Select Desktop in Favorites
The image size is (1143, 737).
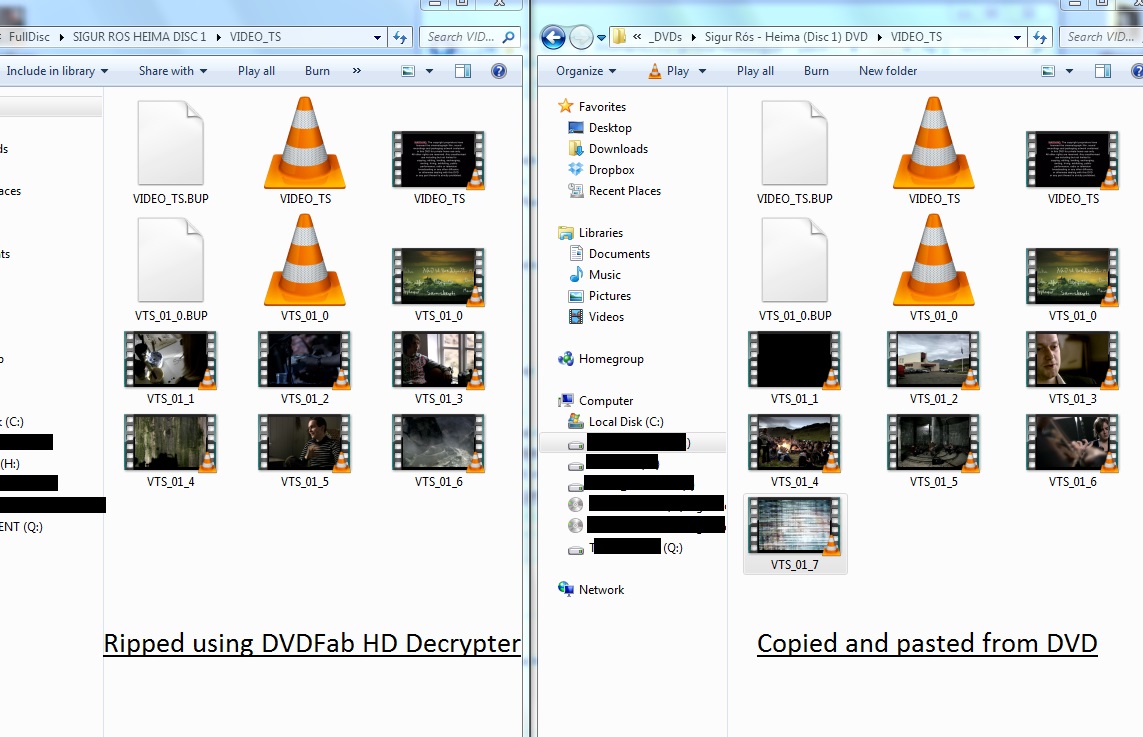pyautogui.click(x=599, y=128)
